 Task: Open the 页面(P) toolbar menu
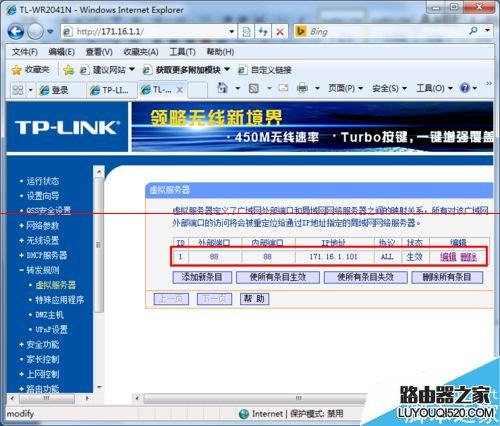[x=345, y=88]
